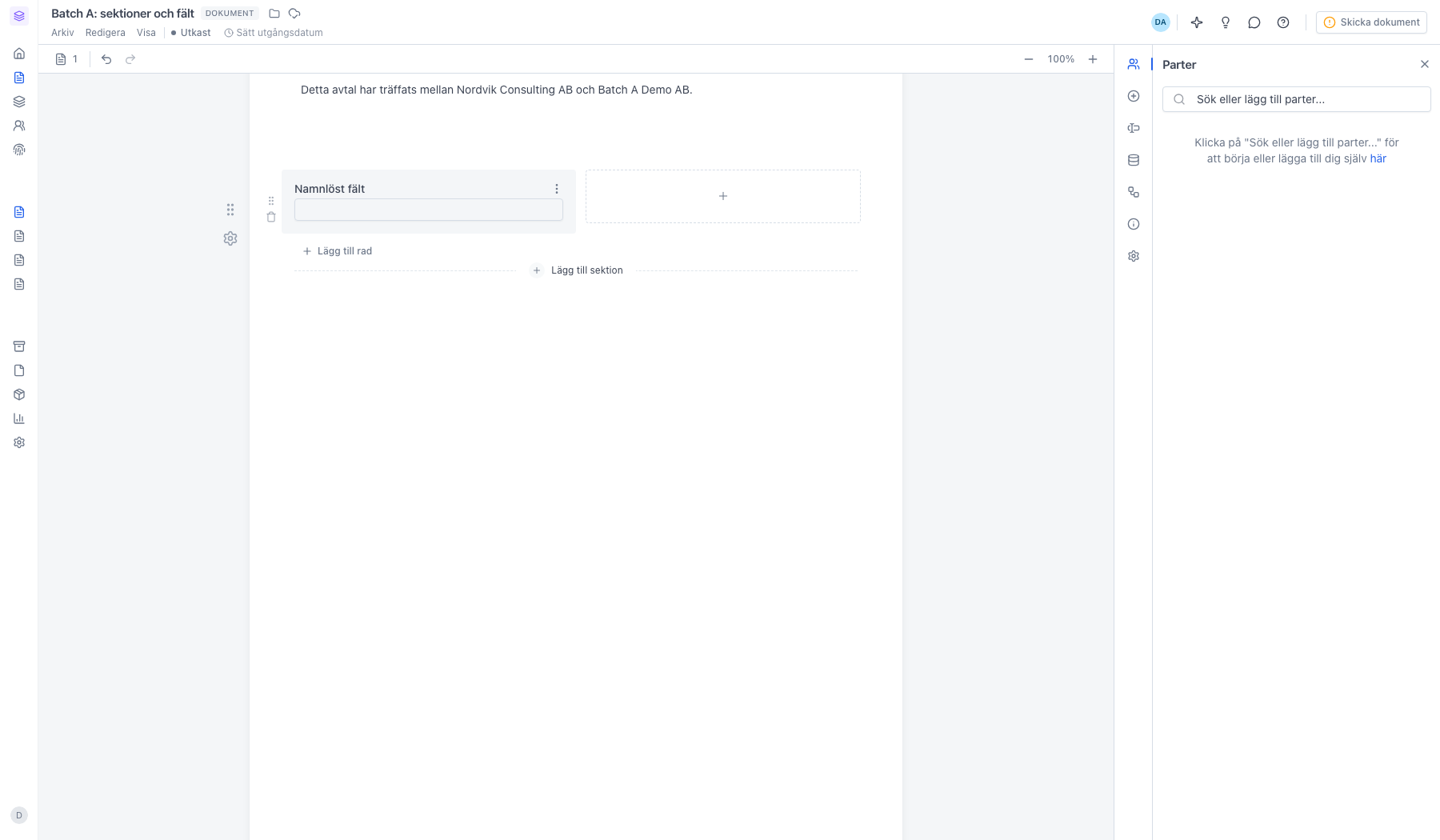The image size is (1440, 840).
Task: Open the field tag icon in right rail
Action: [x=1134, y=128]
